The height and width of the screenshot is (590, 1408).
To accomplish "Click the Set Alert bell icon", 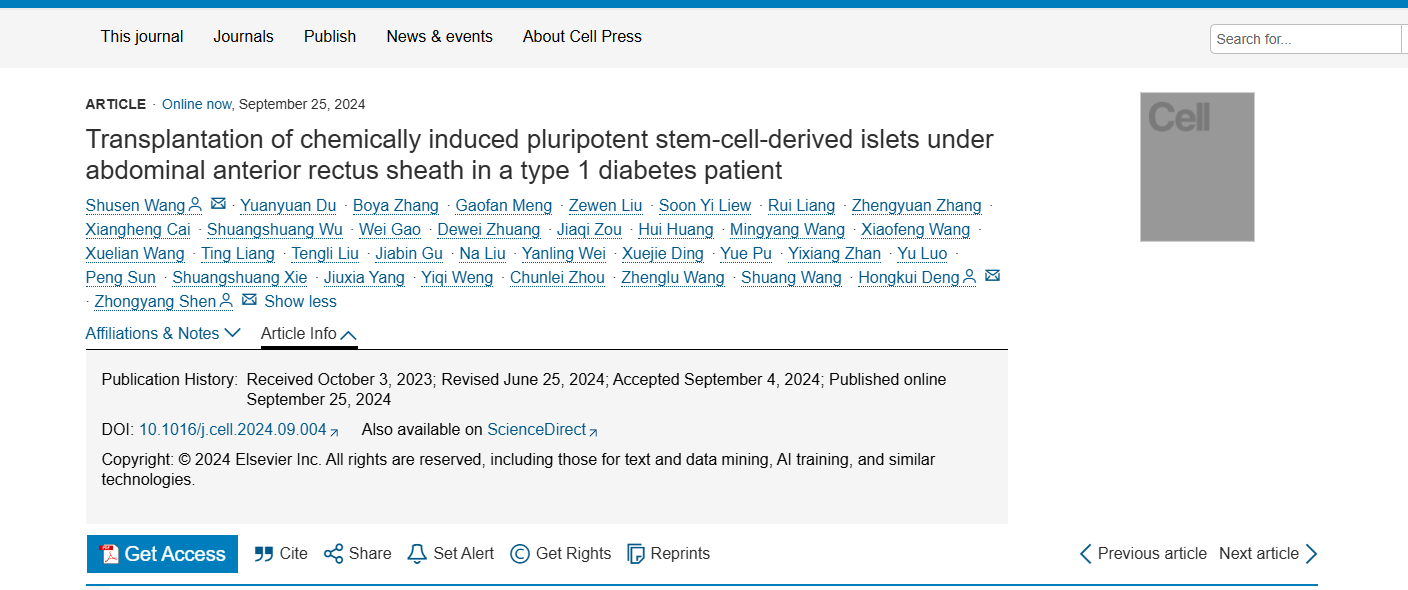I will pyautogui.click(x=417, y=554).
